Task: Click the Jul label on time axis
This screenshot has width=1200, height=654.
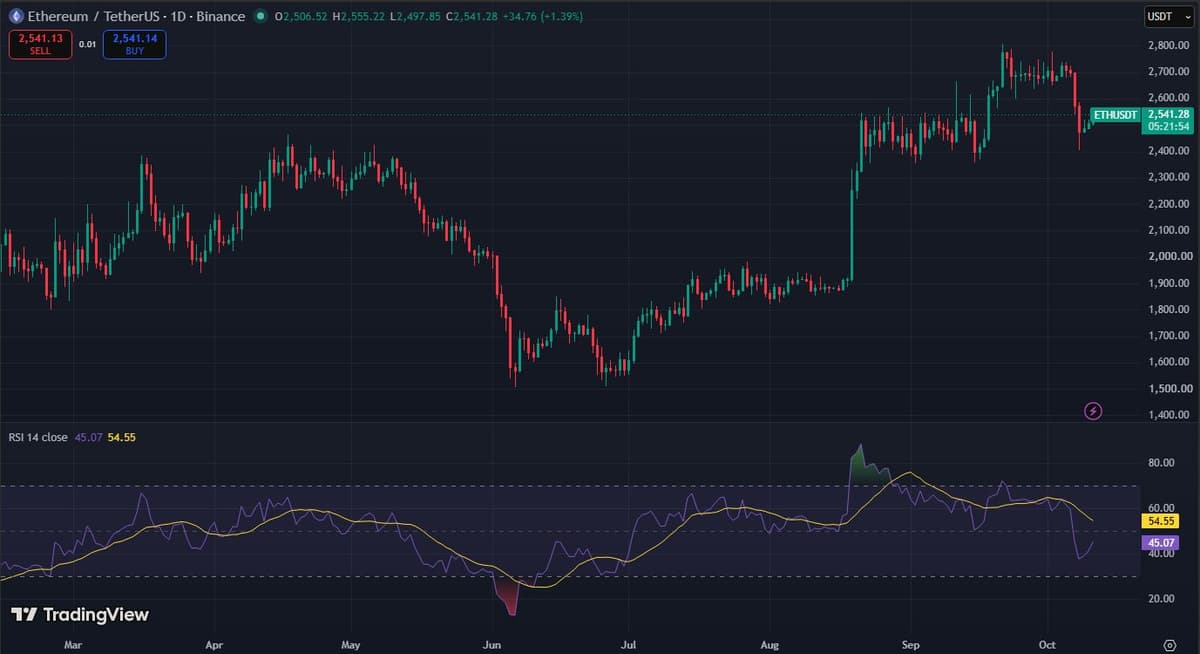Action: 629,645
